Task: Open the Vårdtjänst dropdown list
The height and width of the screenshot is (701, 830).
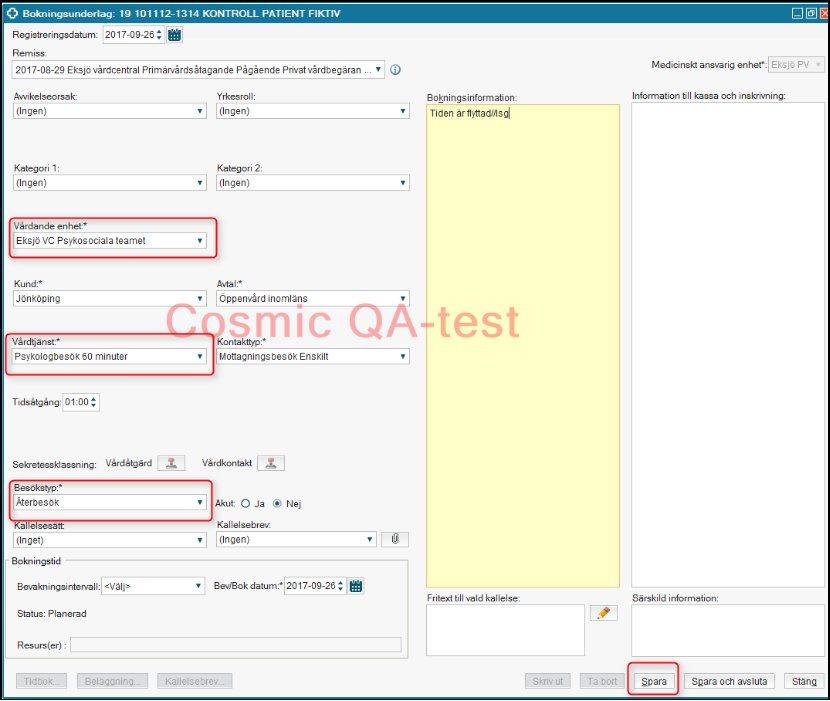Action: click(x=200, y=356)
